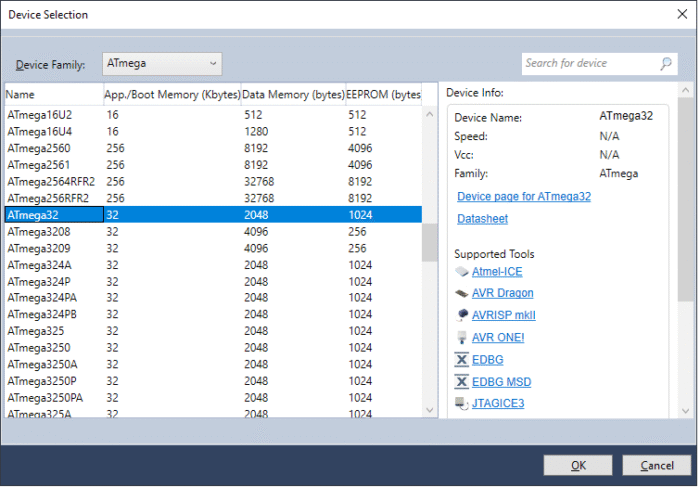Select the ATmega3250A row
This screenshot has width=700, height=487.
(213, 364)
